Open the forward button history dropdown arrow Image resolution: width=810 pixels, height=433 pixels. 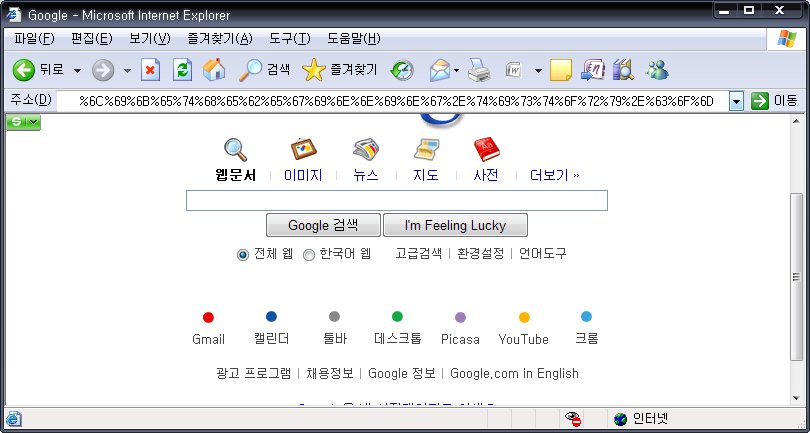tap(127, 71)
